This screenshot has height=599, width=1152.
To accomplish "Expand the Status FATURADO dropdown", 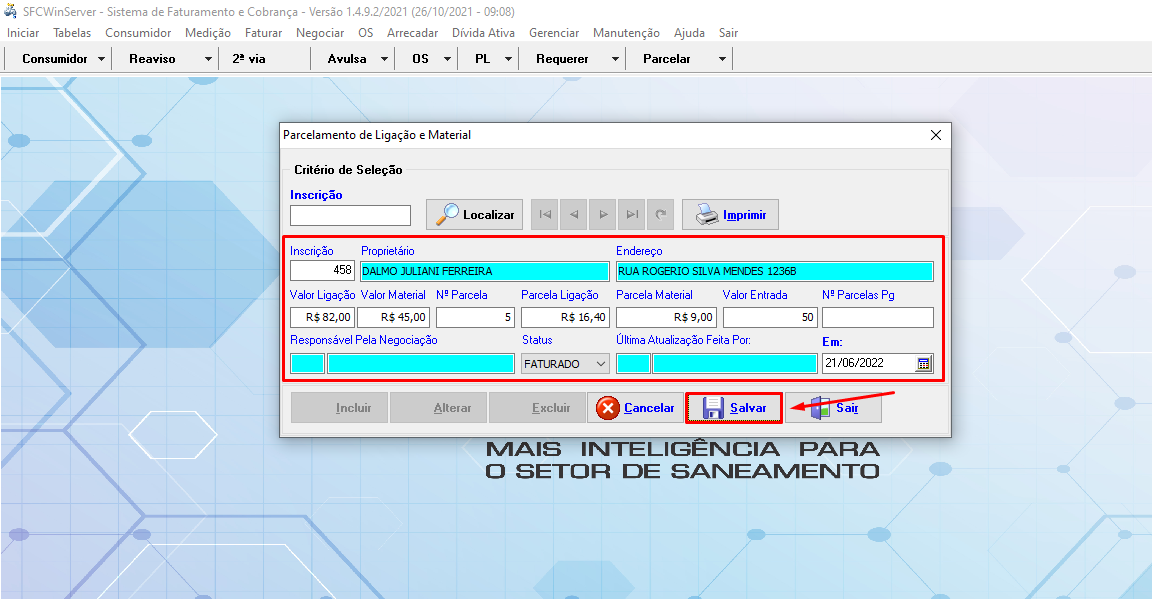I will coord(601,364).
